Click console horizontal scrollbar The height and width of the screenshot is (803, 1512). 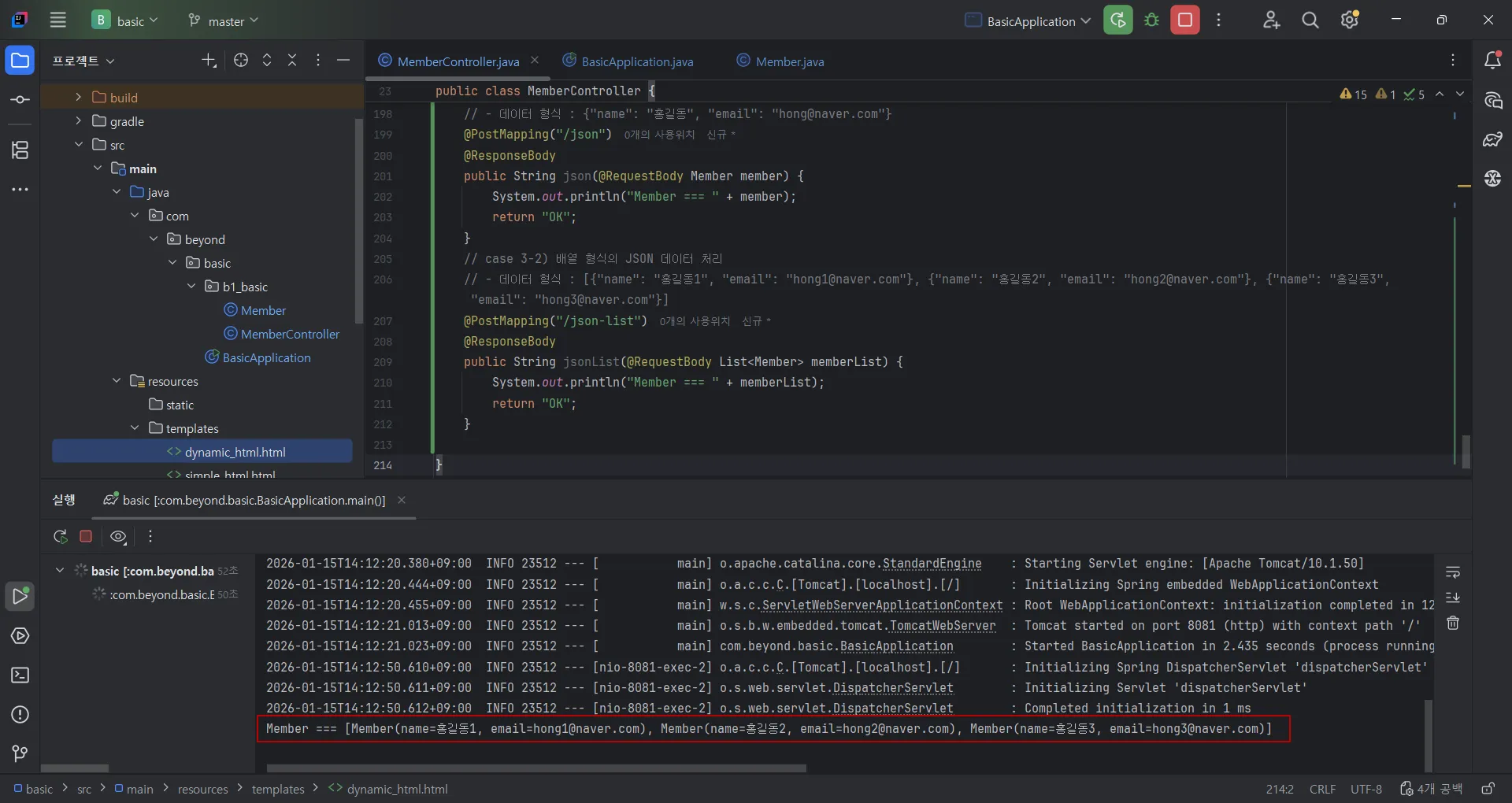click(x=536, y=768)
